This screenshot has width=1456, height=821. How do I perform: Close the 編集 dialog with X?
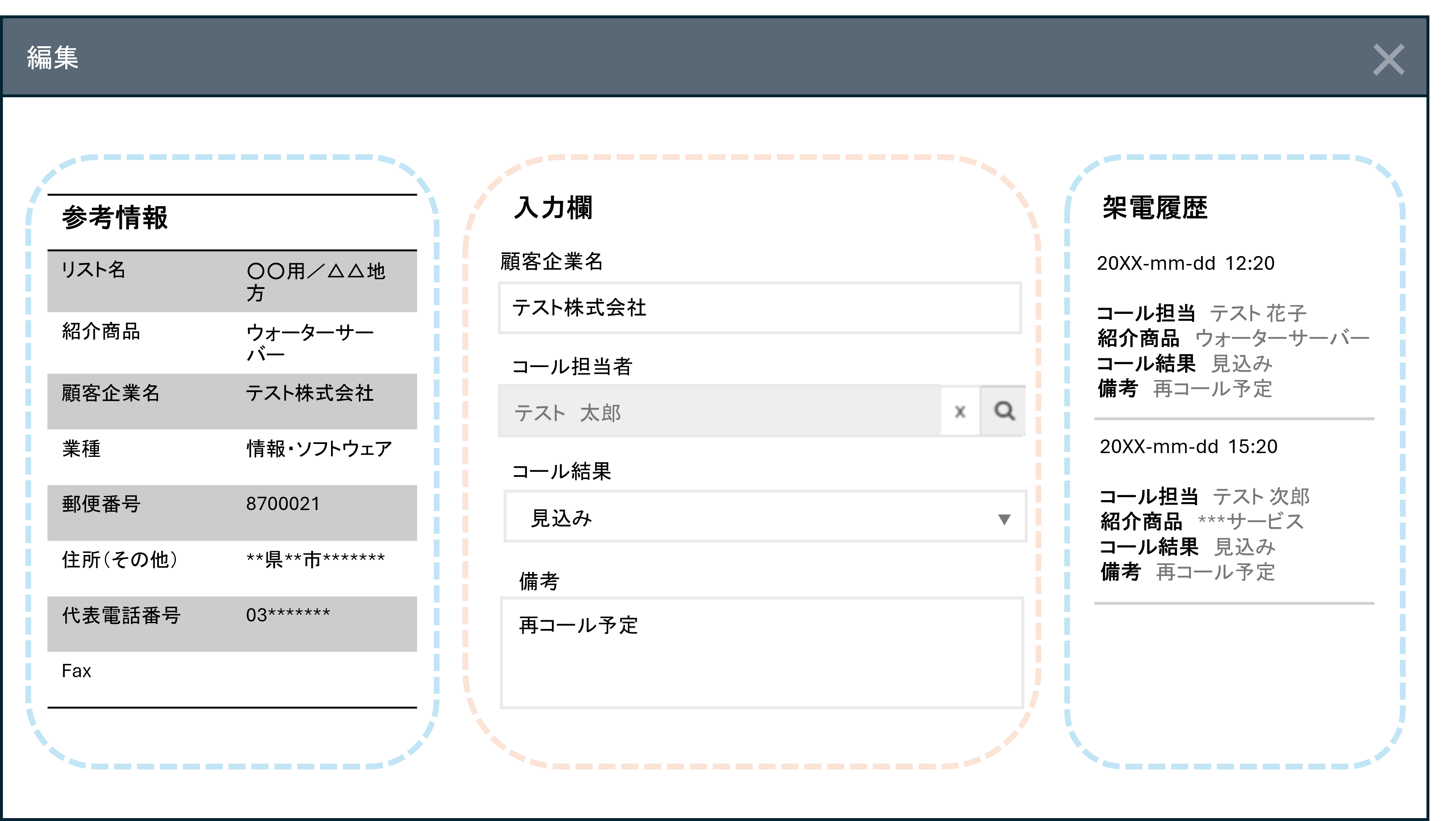pos(1388,59)
